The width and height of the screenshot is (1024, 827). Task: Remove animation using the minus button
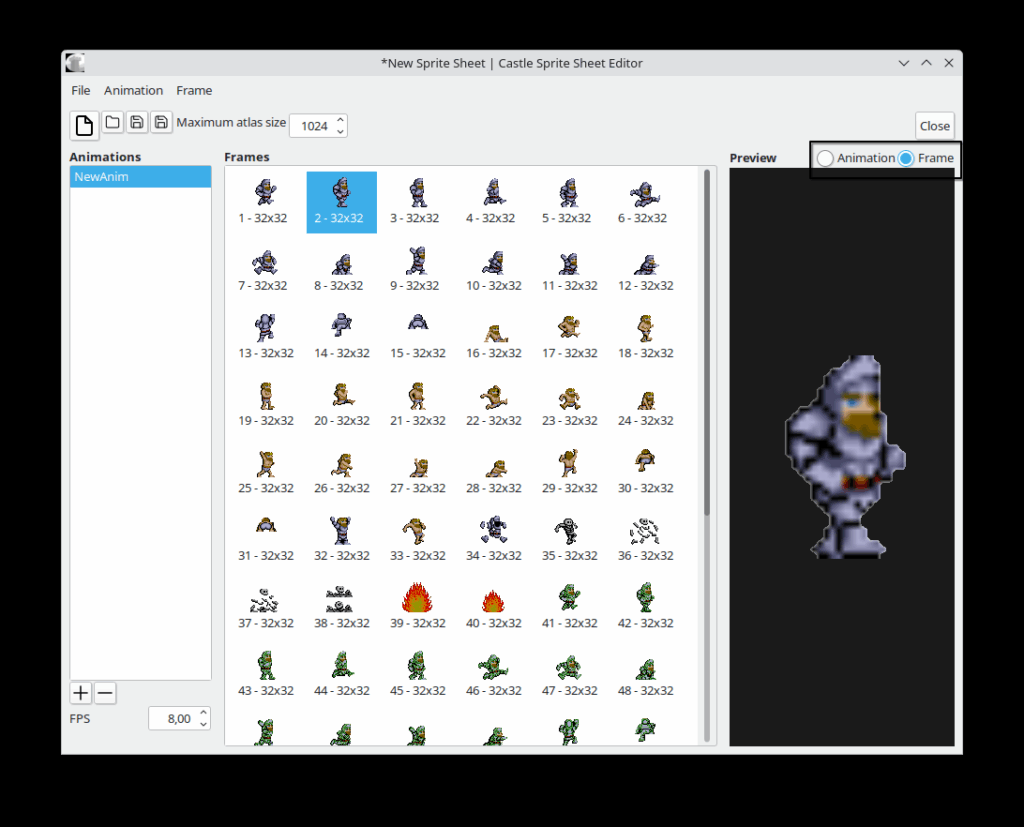pos(105,693)
